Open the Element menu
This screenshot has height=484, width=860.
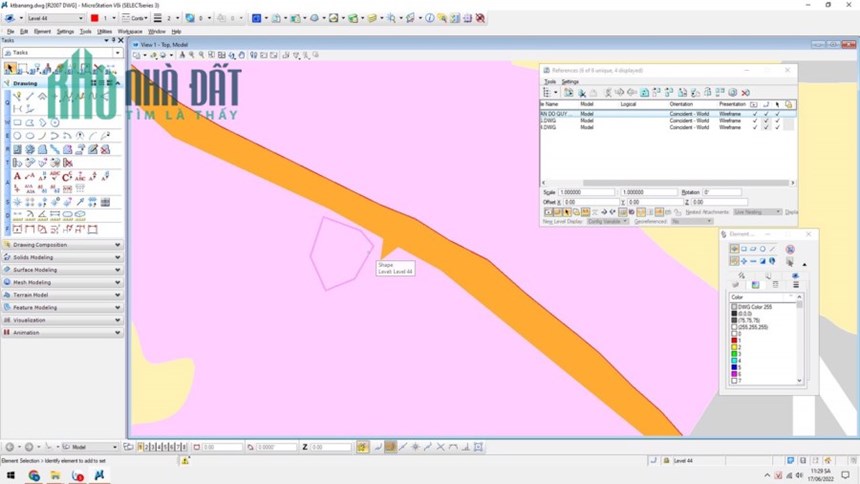click(x=42, y=32)
